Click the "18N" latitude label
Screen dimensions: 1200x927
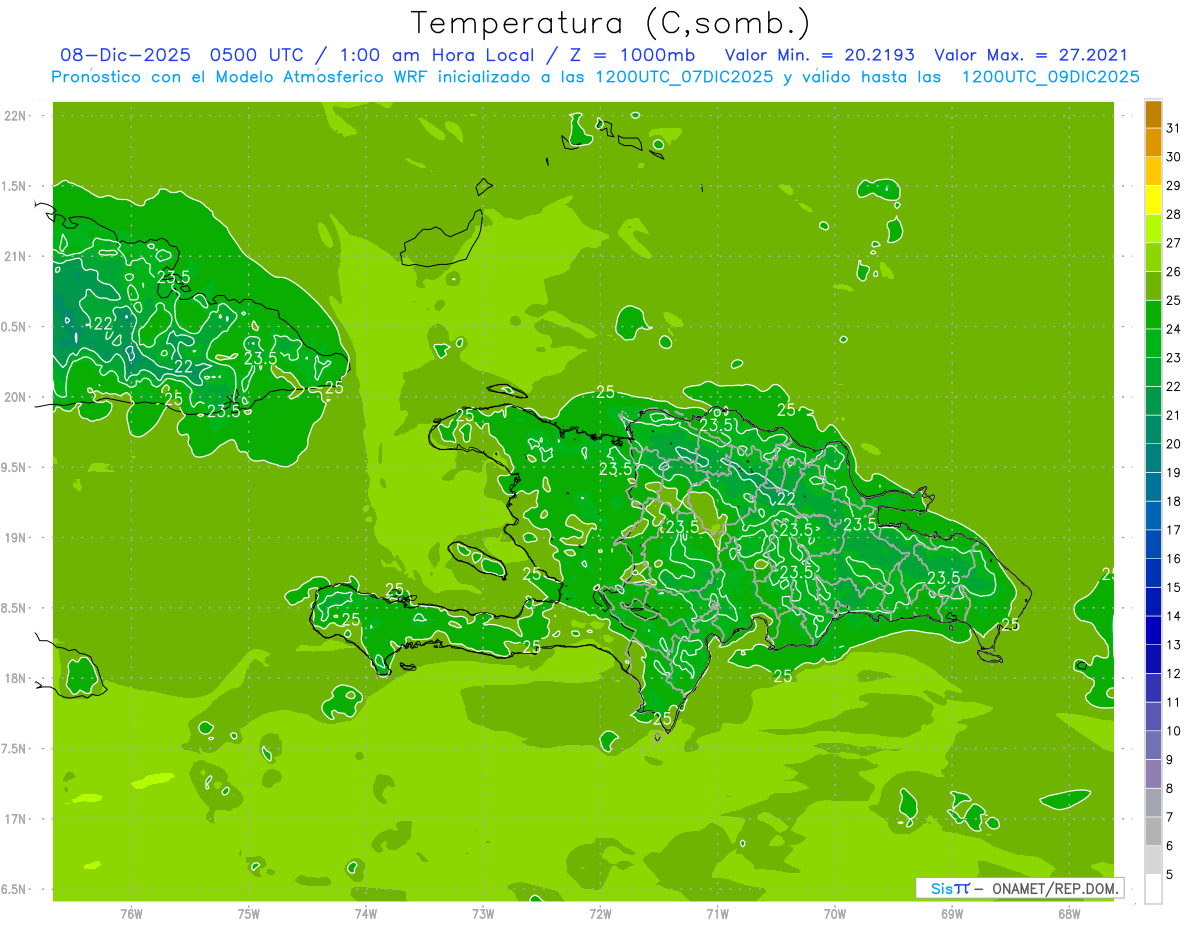17,679
